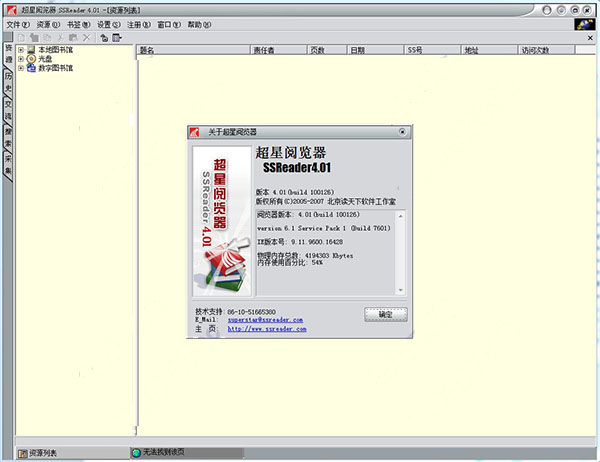Click the 物理内存总数 info line

(305, 255)
